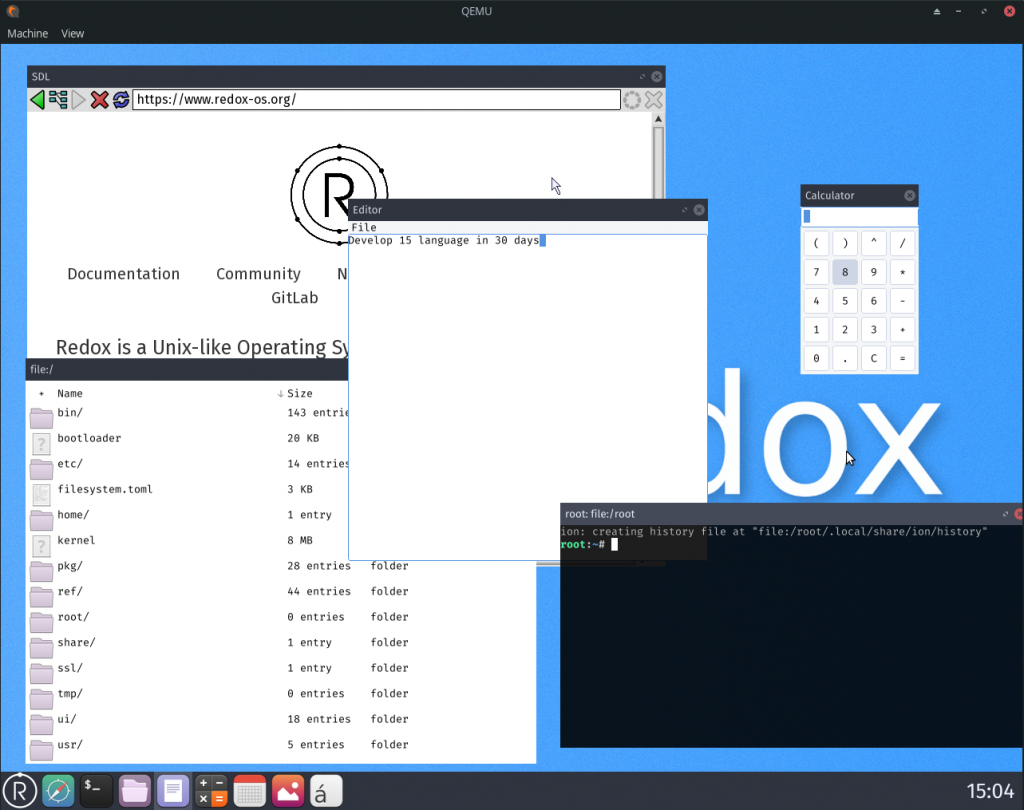Click the grey forward arrow in browser
The height and width of the screenshot is (810, 1024).
(x=79, y=100)
